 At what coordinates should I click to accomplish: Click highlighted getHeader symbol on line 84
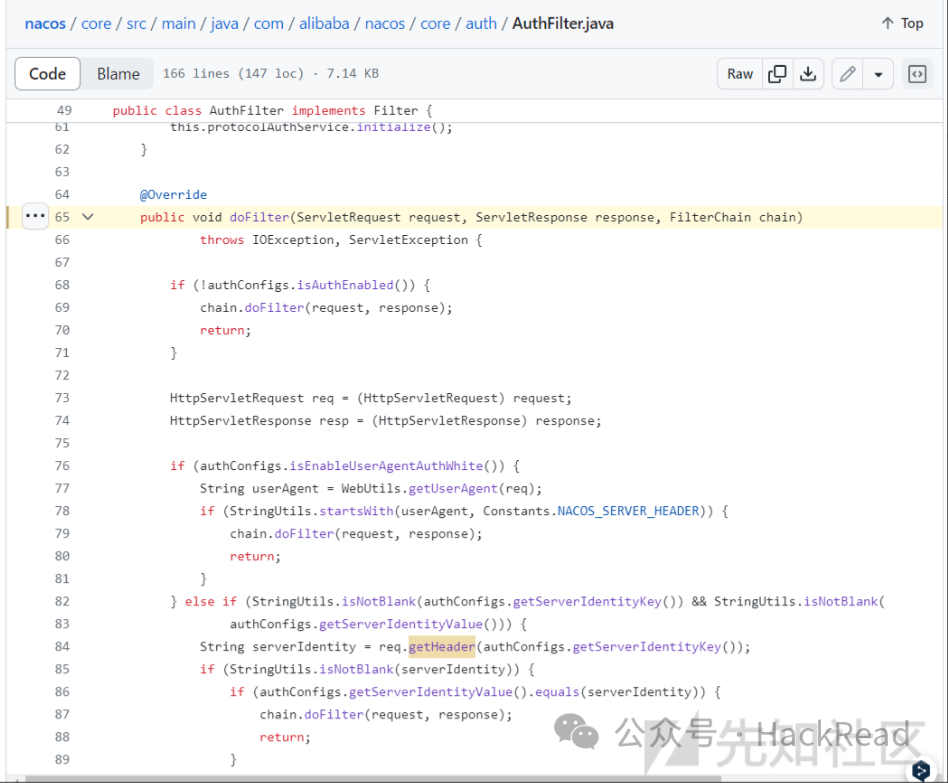coord(442,646)
